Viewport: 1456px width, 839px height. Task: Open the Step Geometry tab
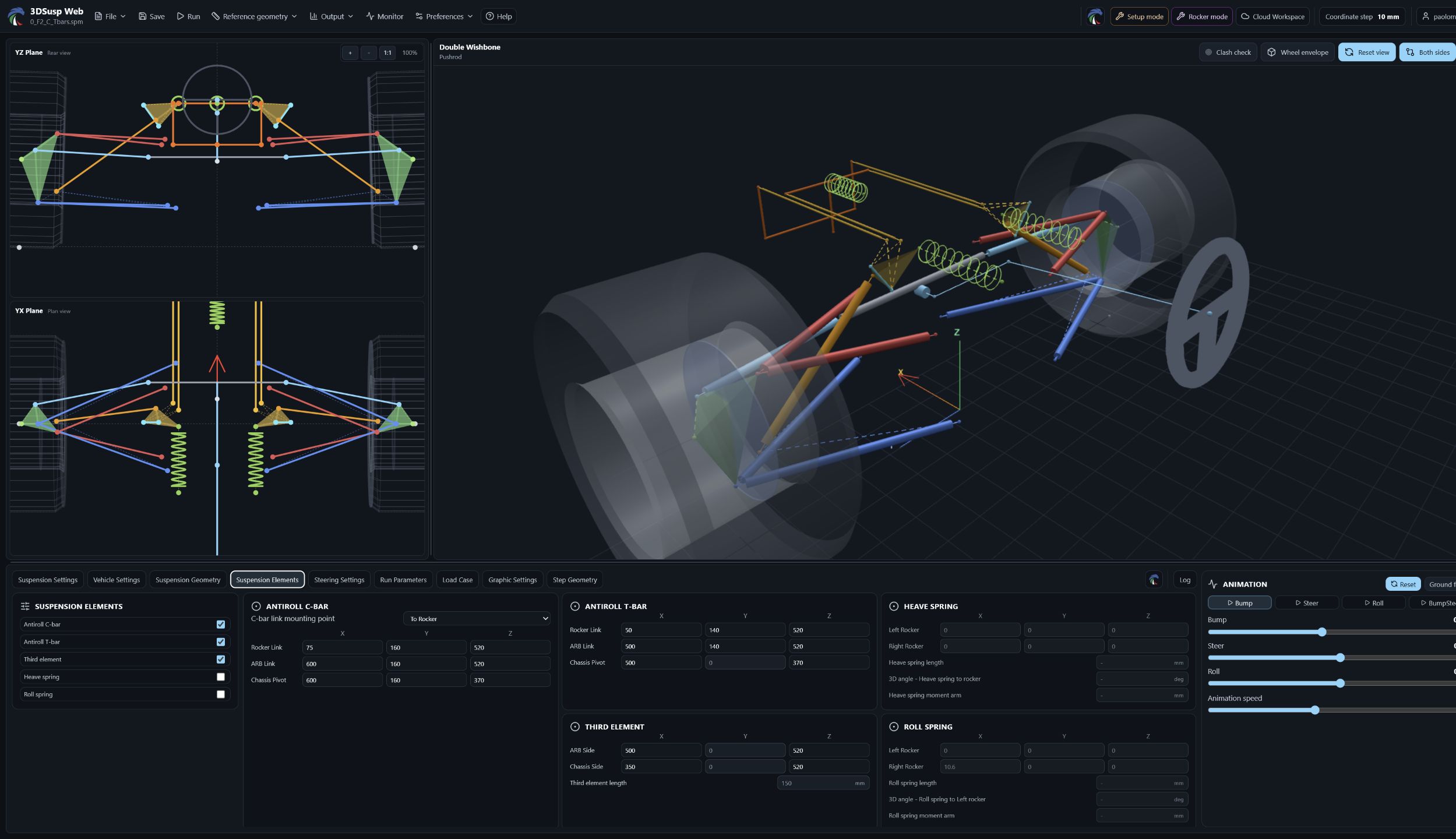[574, 580]
